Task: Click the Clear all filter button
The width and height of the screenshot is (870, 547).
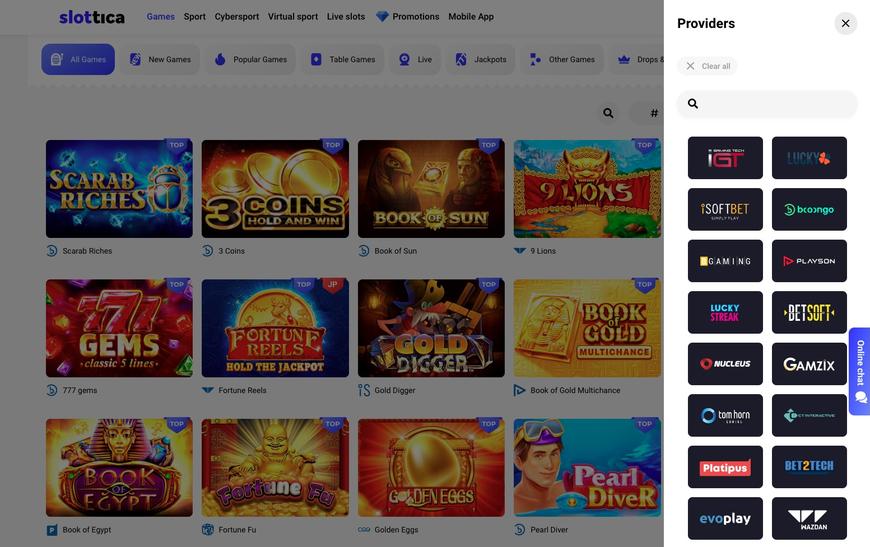Action: (x=707, y=66)
